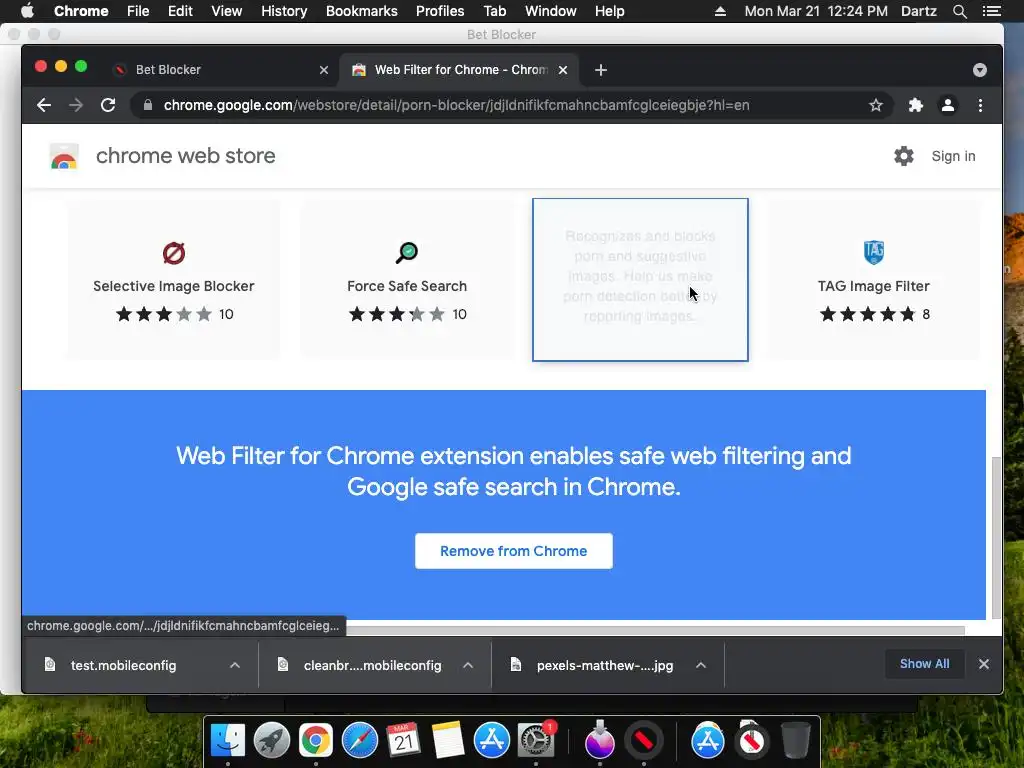Open the Force Safe Search extension card
1024x768 pixels.
coord(407,280)
